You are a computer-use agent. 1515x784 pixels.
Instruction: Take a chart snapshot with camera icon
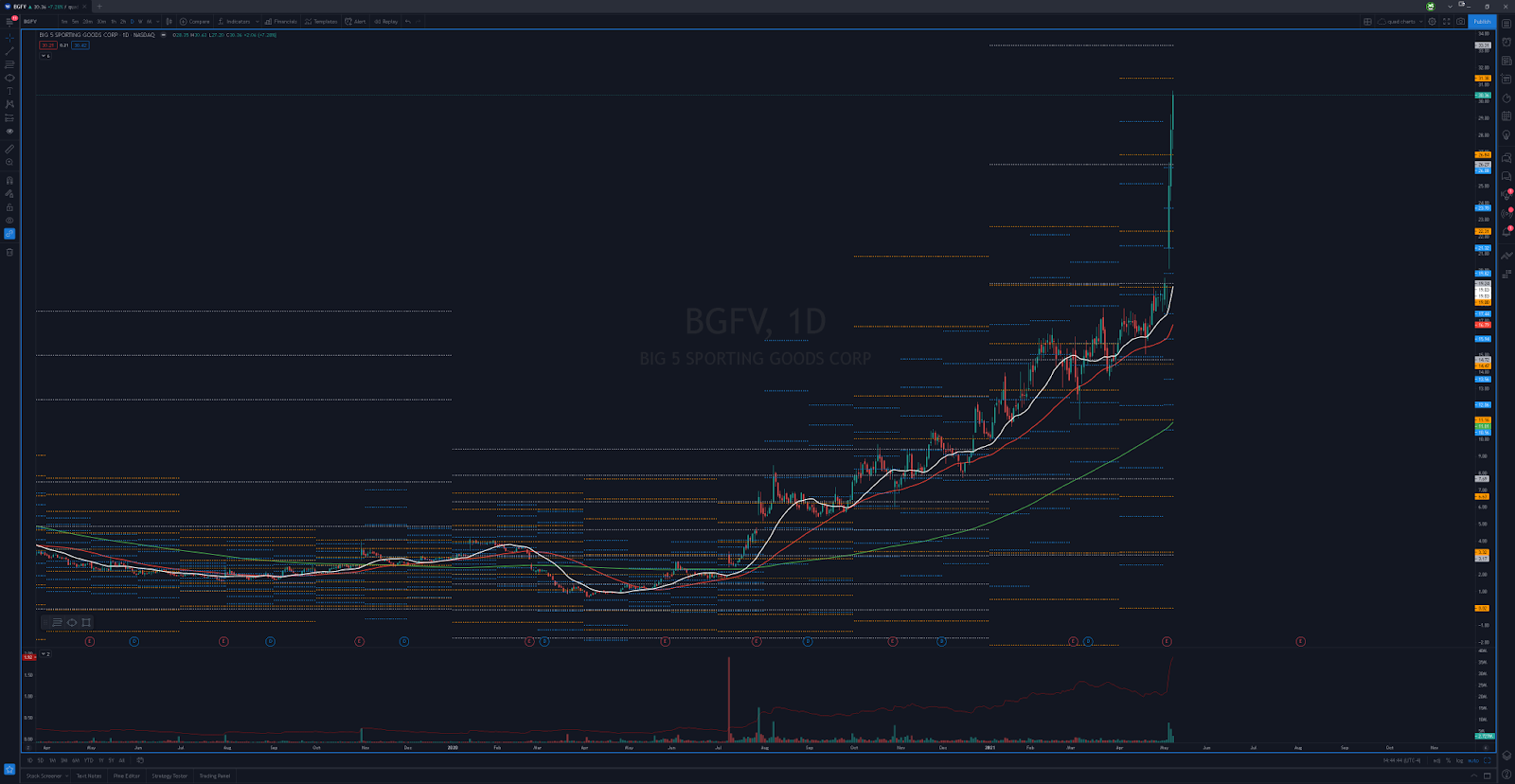coord(1460,21)
